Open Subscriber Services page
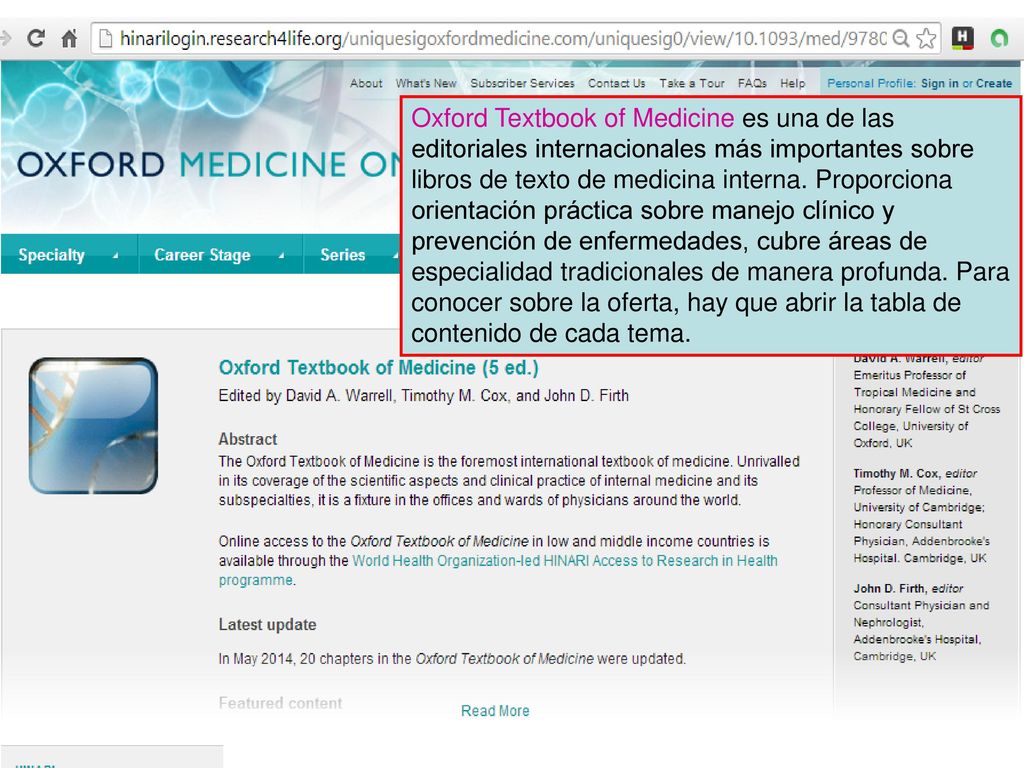Viewport: 1024px width, 768px height. 522,84
